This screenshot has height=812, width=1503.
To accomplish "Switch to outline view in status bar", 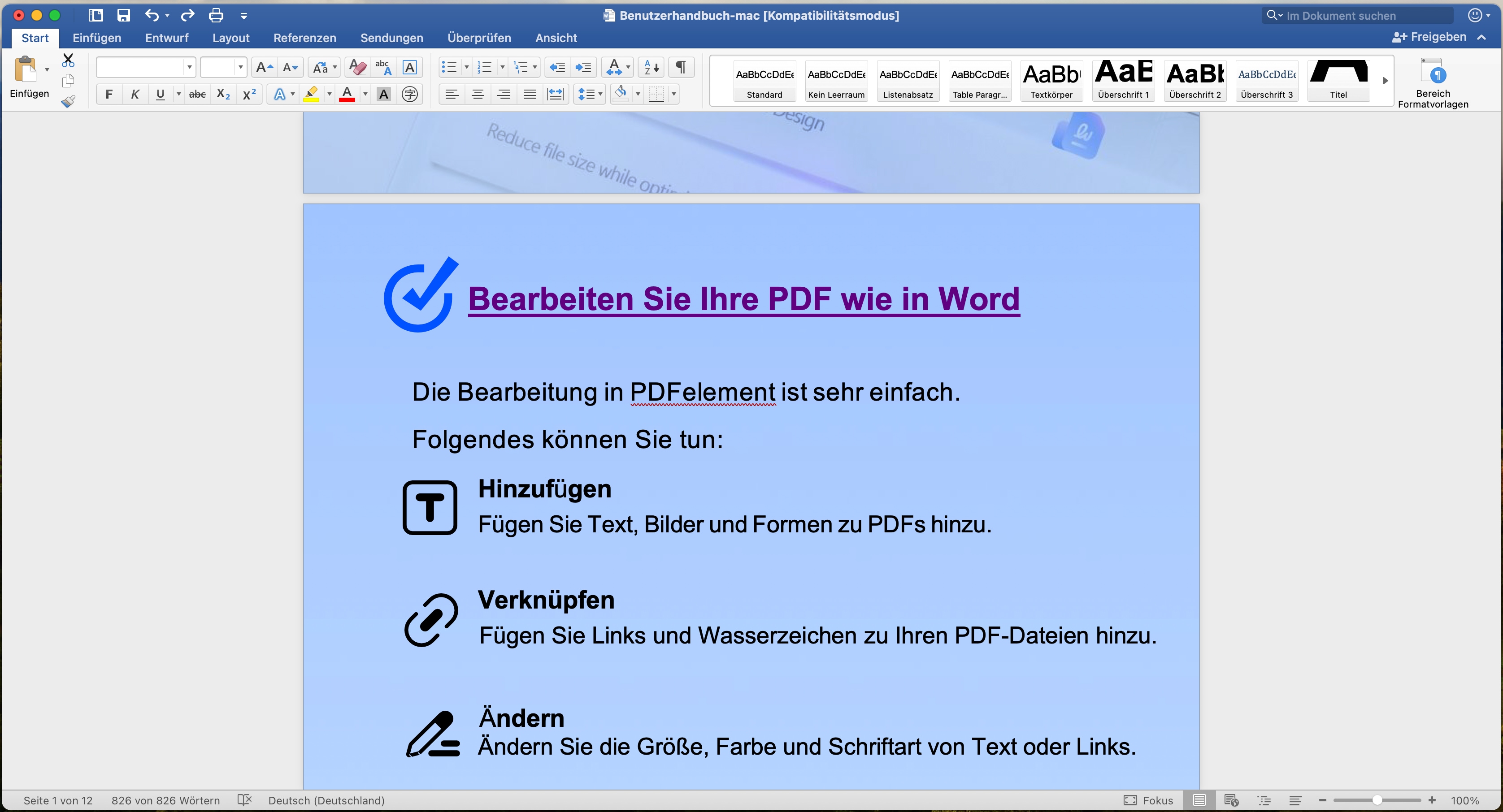I will 1264,800.
